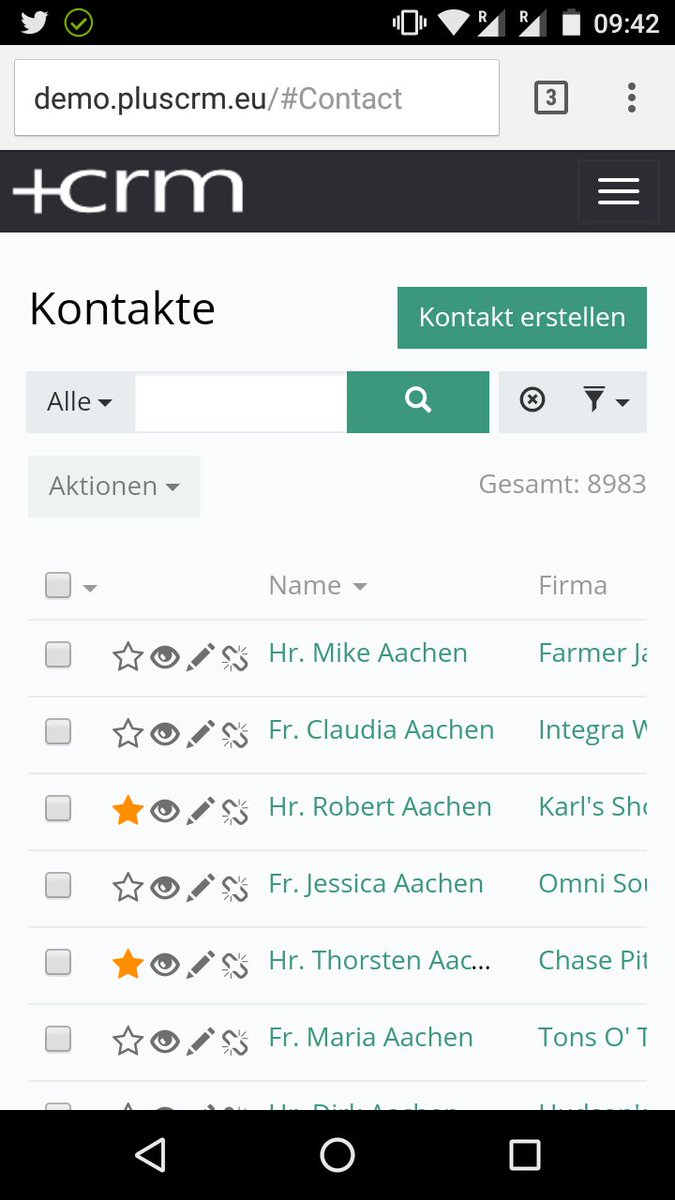The image size is (675, 1200).
Task: Unlink Fr. Claudia Aachen via broken-chain icon
Action: 235,734
